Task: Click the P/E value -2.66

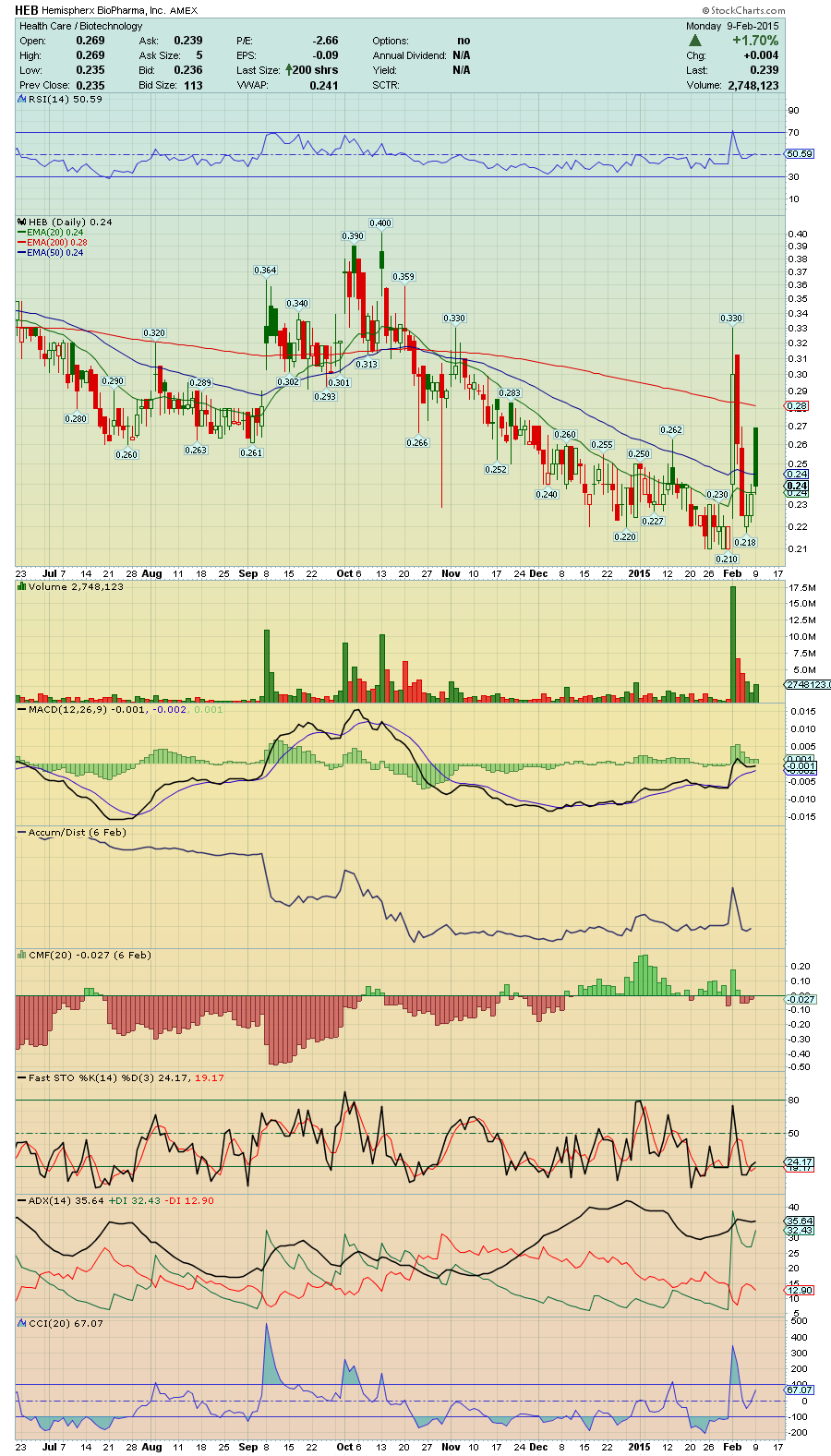Action: tap(325, 41)
